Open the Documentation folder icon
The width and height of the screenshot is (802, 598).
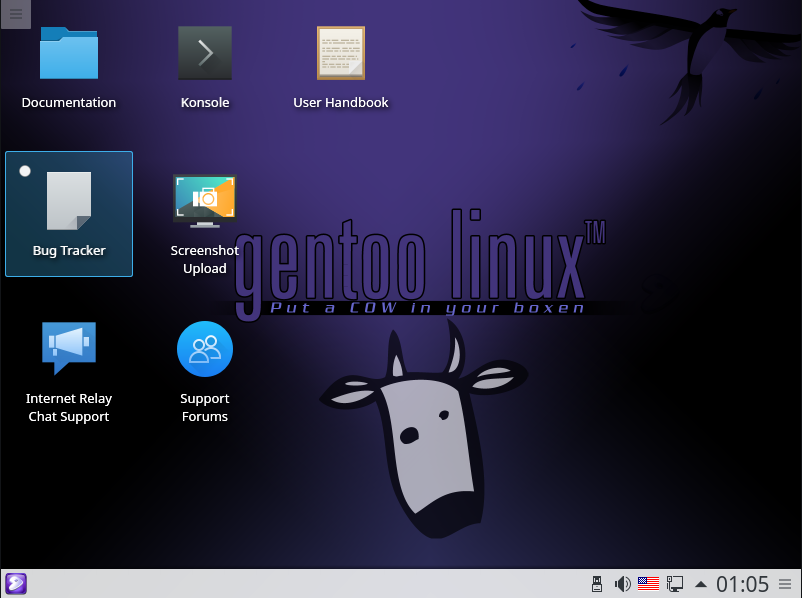(x=69, y=54)
